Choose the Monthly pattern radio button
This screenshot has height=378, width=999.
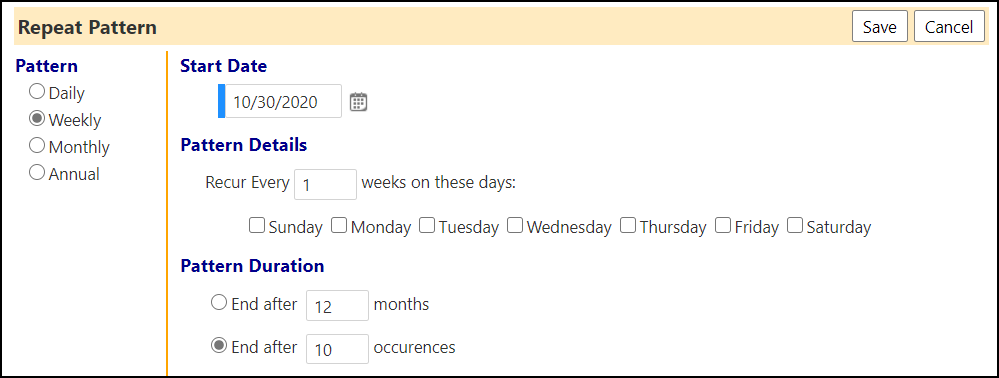pos(37,146)
